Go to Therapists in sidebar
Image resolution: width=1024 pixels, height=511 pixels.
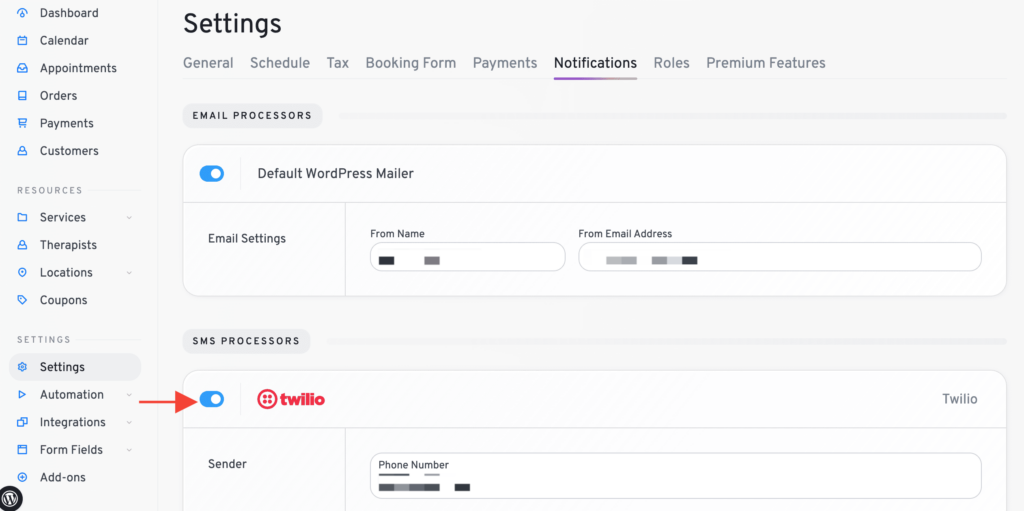click(68, 245)
